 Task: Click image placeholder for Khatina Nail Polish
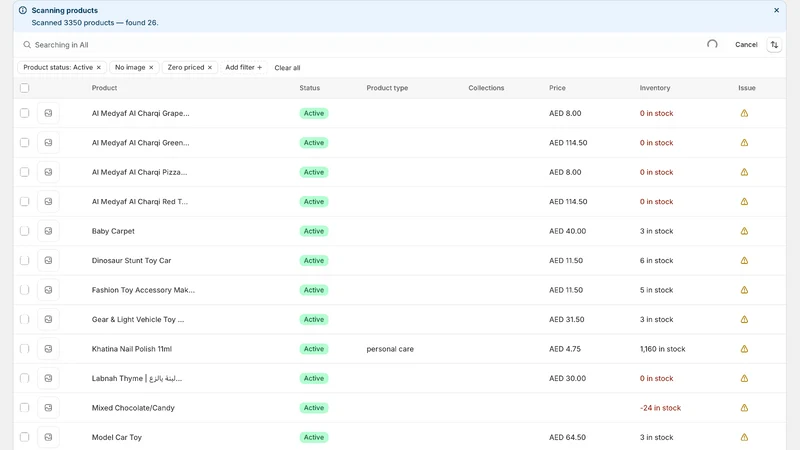click(48, 349)
